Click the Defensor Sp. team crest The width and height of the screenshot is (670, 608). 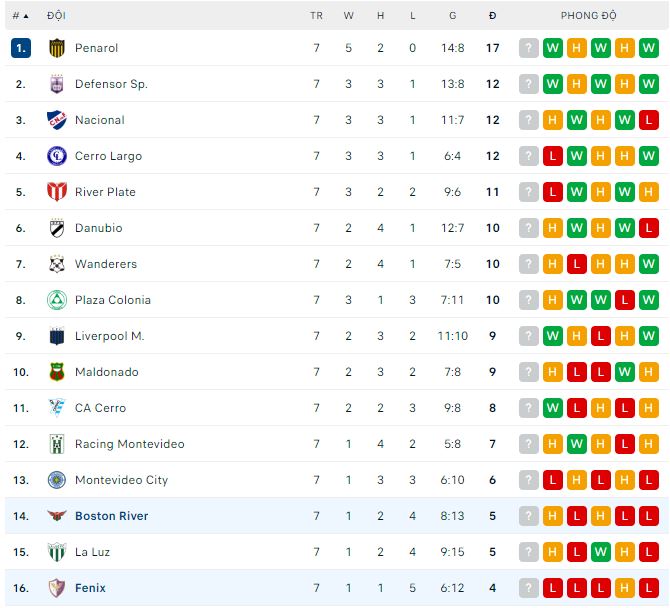(x=56, y=84)
